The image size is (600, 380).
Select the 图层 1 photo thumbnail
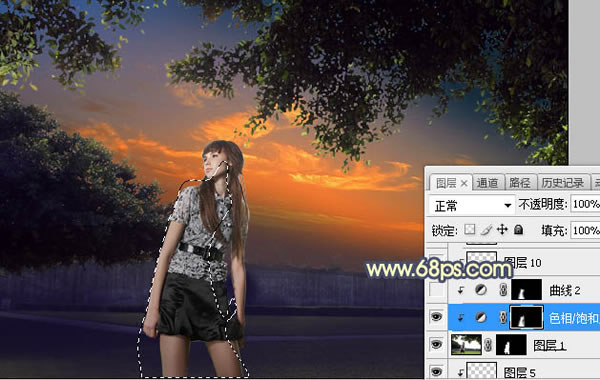point(466,344)
